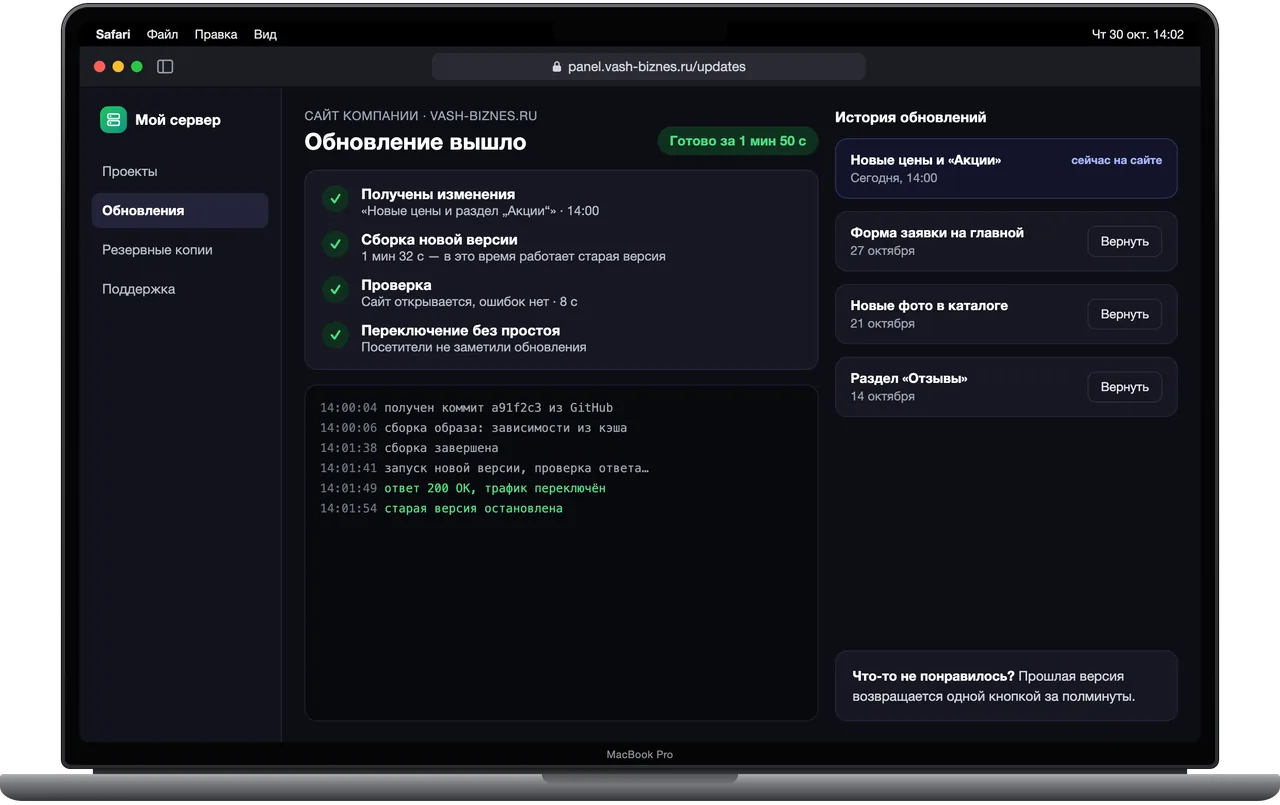Click the menu bar clock «Чт 30 окт. 14:02»
The height and width of the screenshot is (805, 1280).
pyautogui.click(x=1138, y=34)
